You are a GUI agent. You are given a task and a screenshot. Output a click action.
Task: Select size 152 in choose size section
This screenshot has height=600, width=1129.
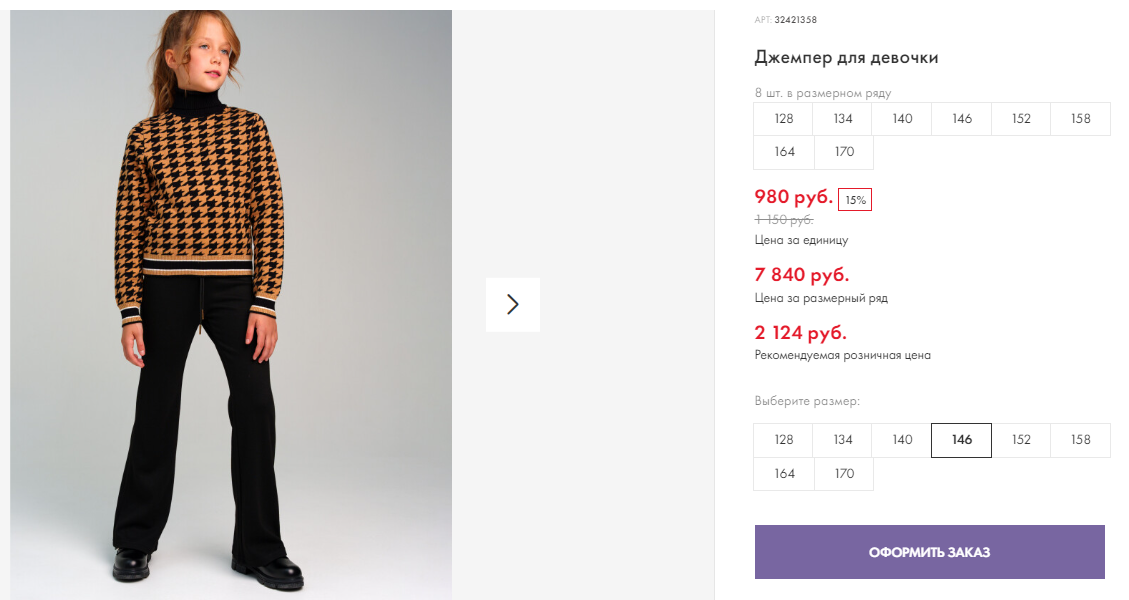[x=1021, y=440]
